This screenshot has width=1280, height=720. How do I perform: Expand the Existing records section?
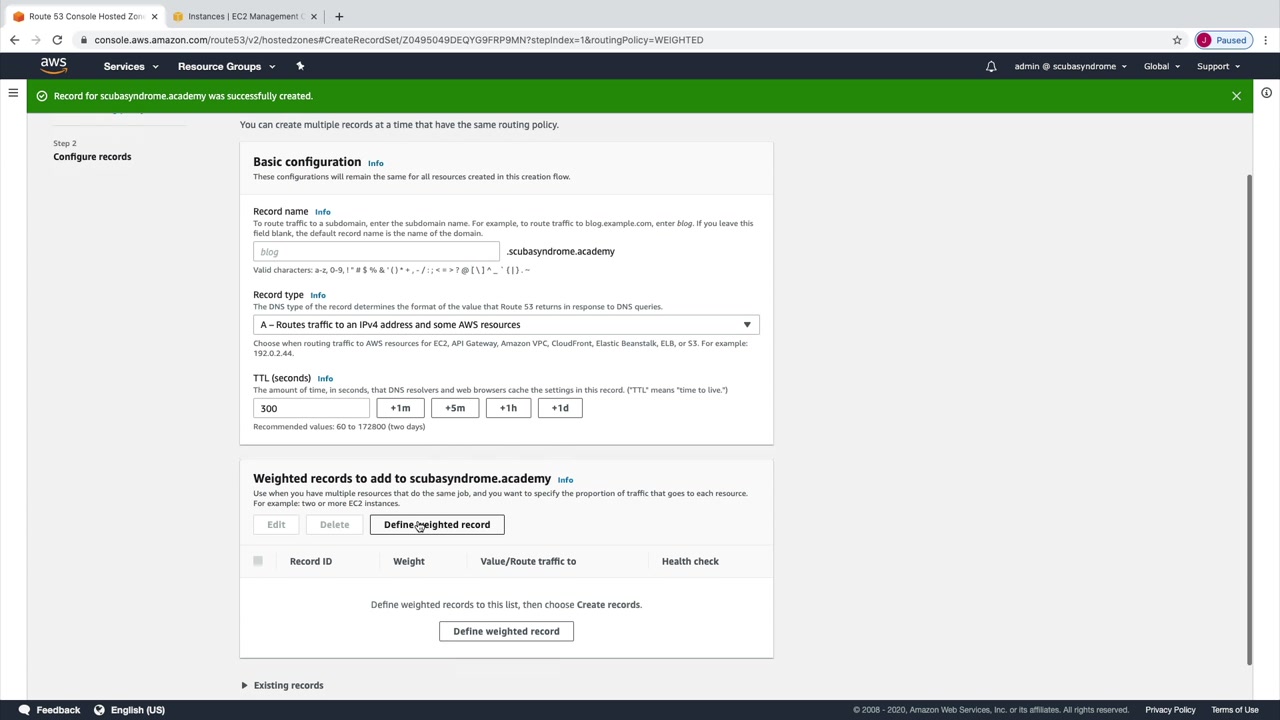282,685
